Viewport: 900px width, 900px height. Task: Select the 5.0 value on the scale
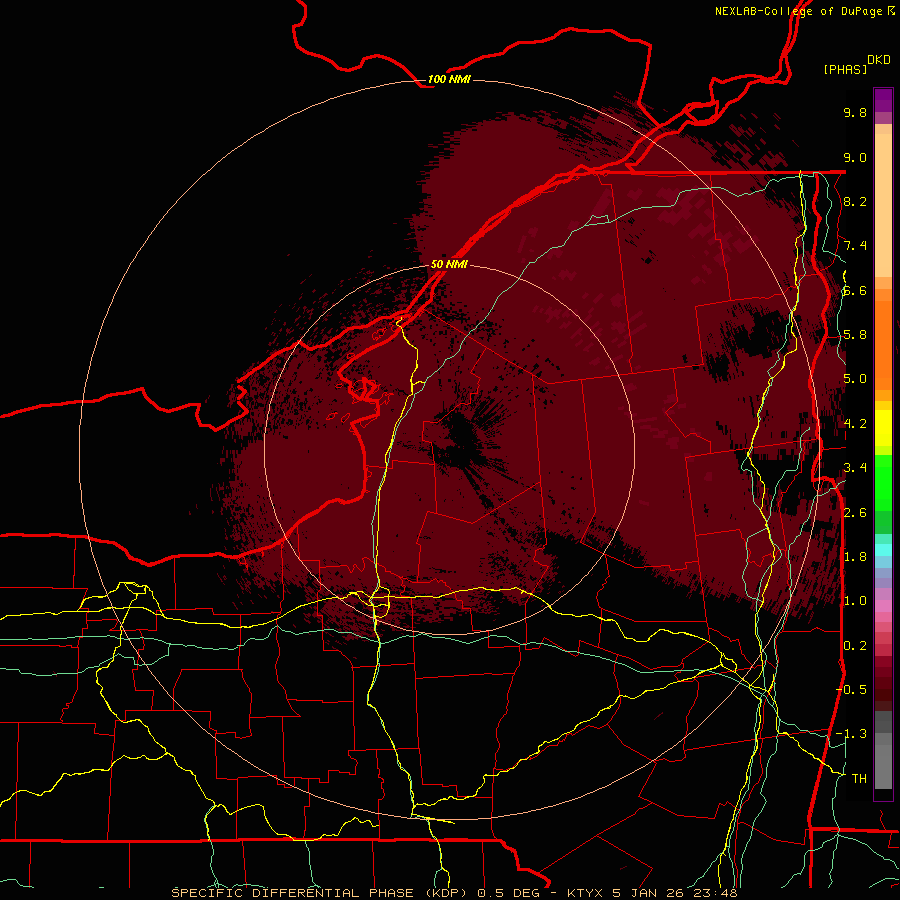[855, 379]
